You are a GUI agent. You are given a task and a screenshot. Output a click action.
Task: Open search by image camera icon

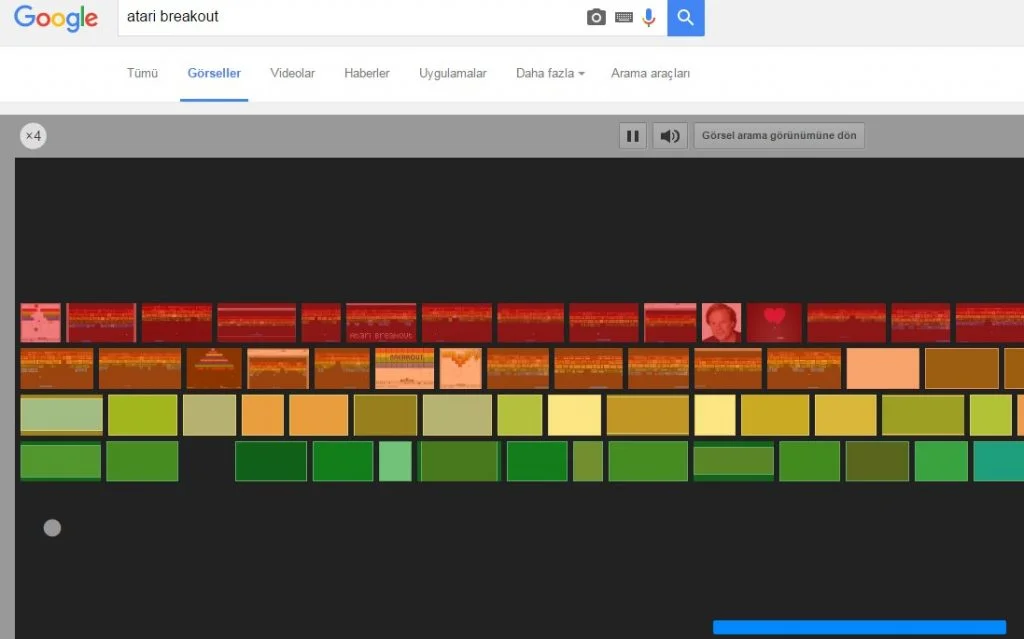[596, 18]
